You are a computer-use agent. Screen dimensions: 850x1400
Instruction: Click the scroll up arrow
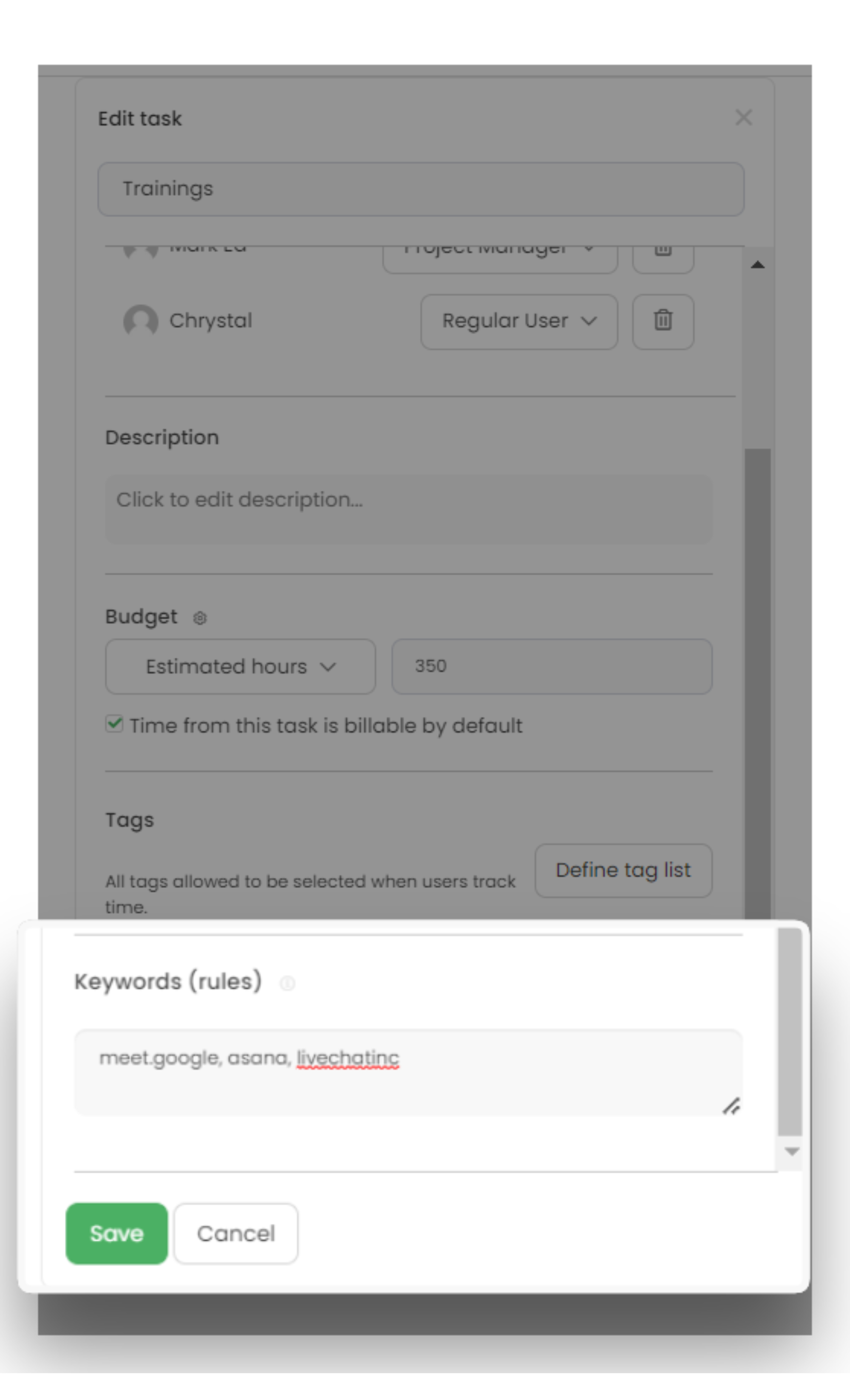pyautogui.click(x=757, y=265)
